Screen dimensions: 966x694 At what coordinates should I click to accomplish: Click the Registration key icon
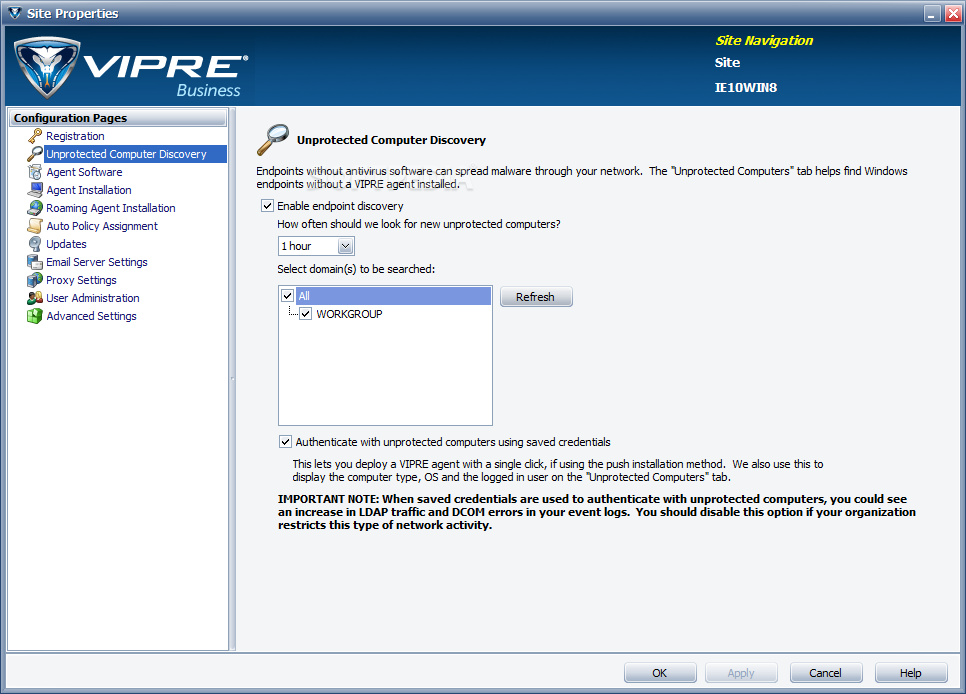[35, 136]
